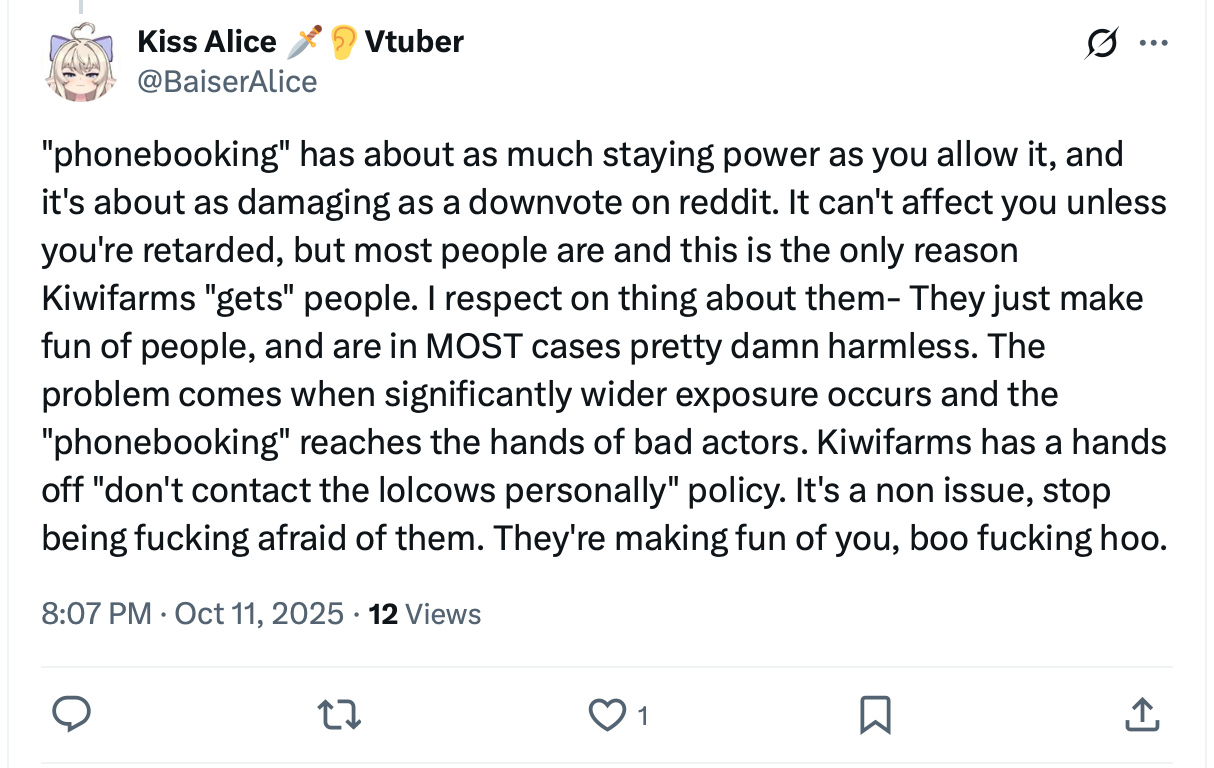Open Kiss Alice's profile avatar
This screenshot has width=1214, height=768.
pyautogui.click(x=80, y=61)
